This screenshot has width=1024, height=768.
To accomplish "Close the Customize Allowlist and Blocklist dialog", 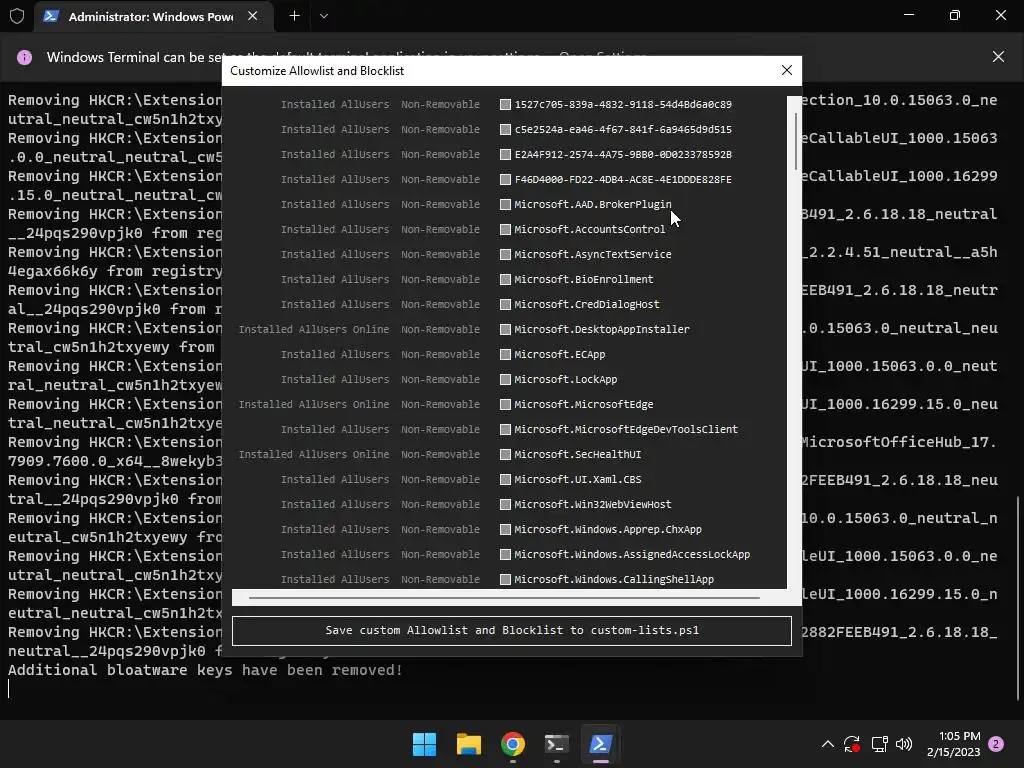I will point(786,71).
